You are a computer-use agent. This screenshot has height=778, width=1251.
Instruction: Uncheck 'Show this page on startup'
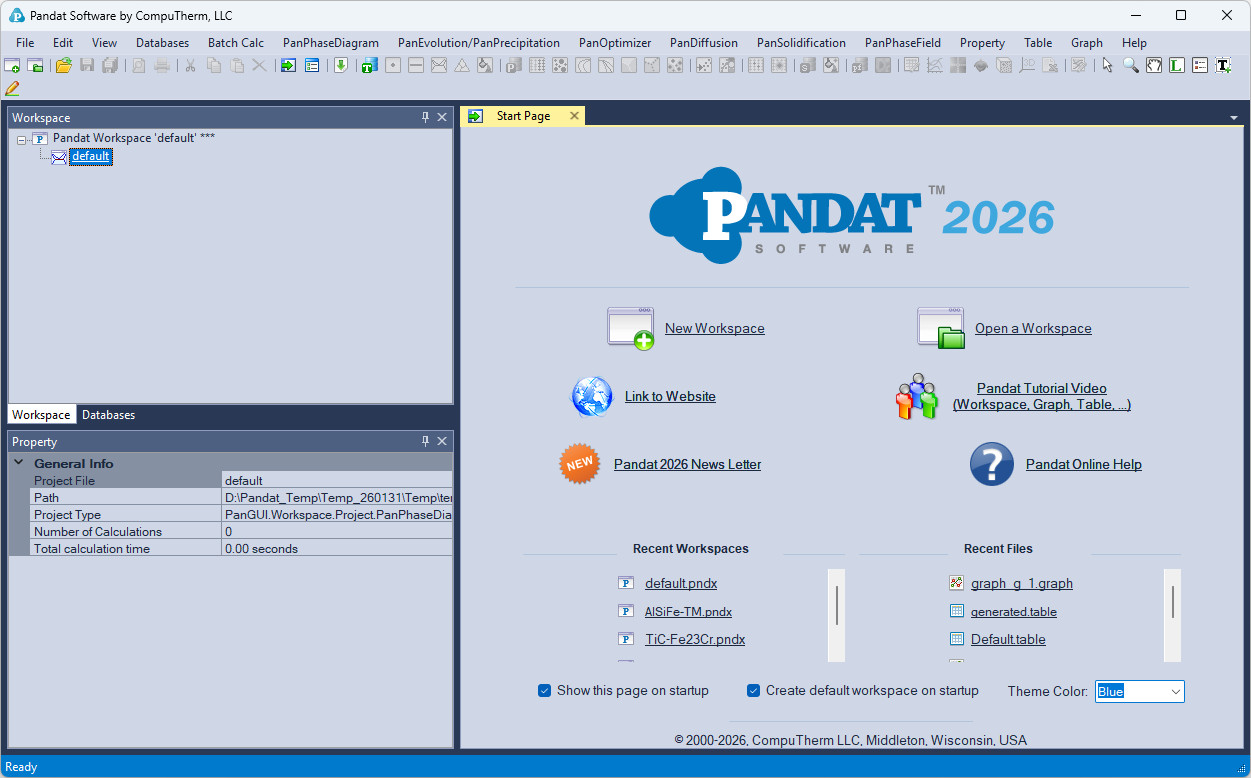tap(545, 691)
